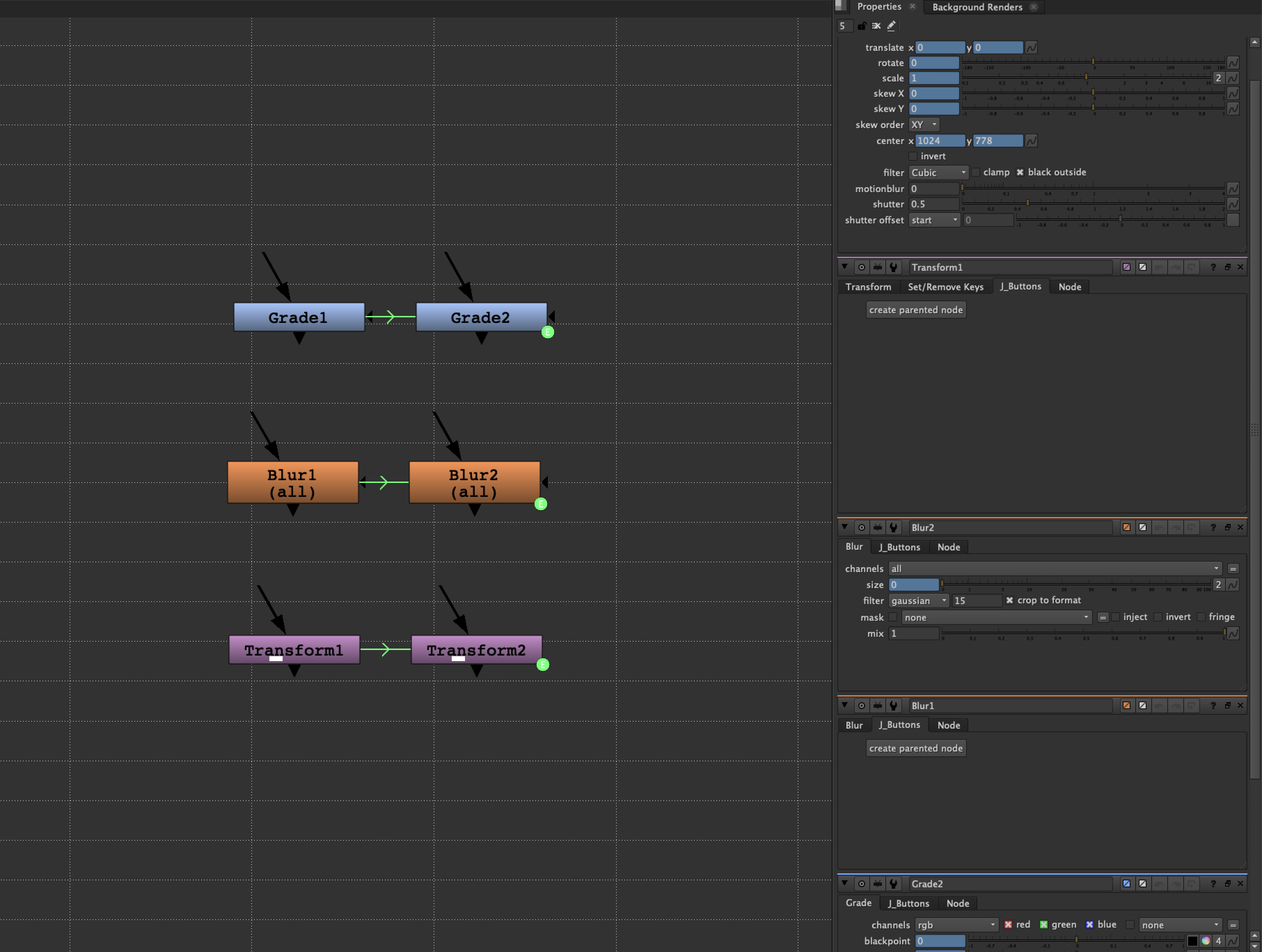The width and height of the screenshot is (1262, 952).
Task: Open Set/Remove Keys tab
Action: coord(945,286)
